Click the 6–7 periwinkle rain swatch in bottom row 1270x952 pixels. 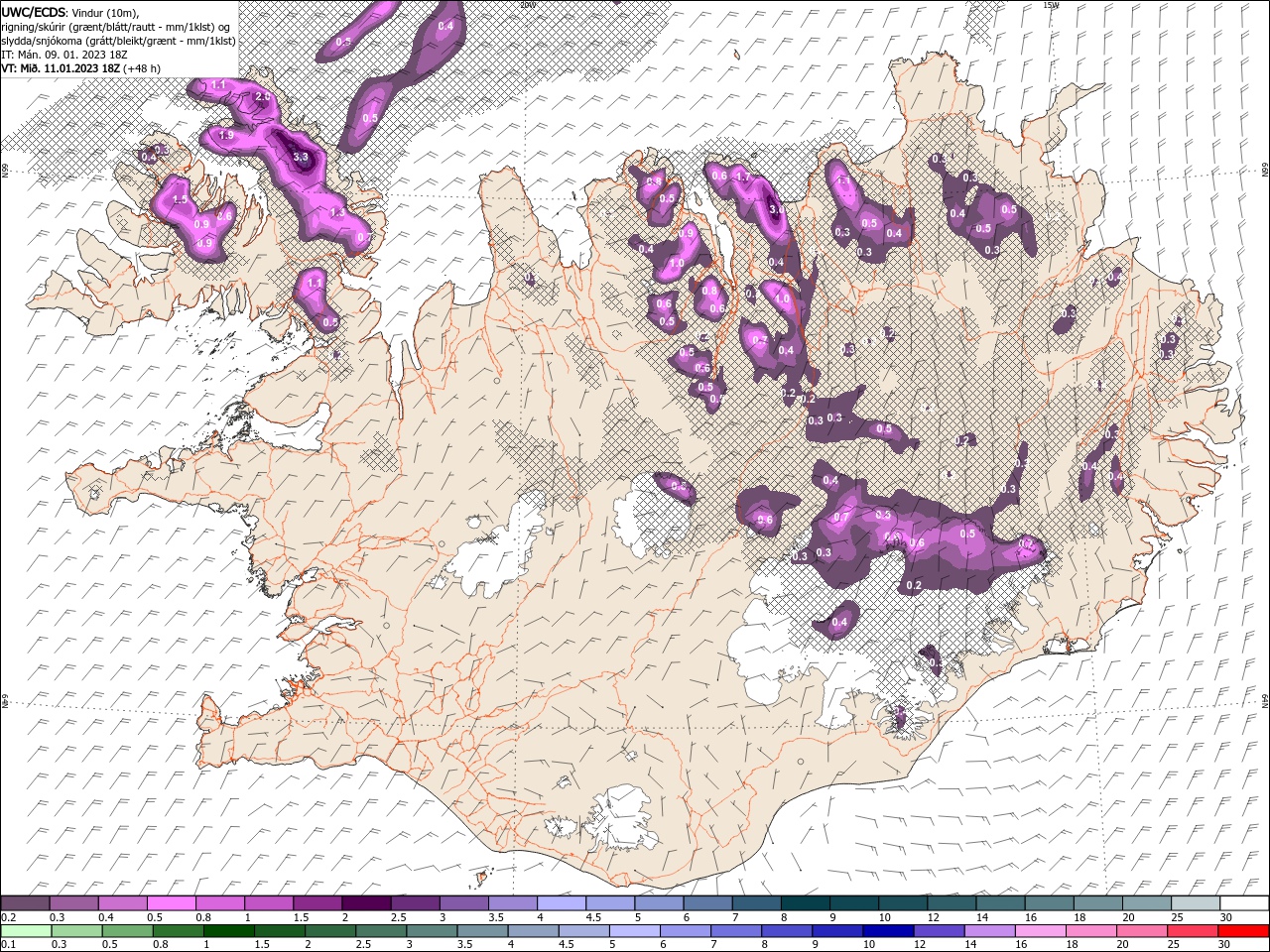[684, 931]
